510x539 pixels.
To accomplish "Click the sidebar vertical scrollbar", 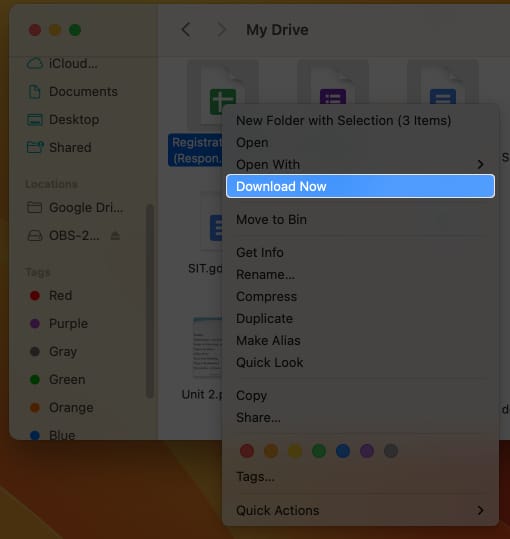I will [x=149, y=301].
